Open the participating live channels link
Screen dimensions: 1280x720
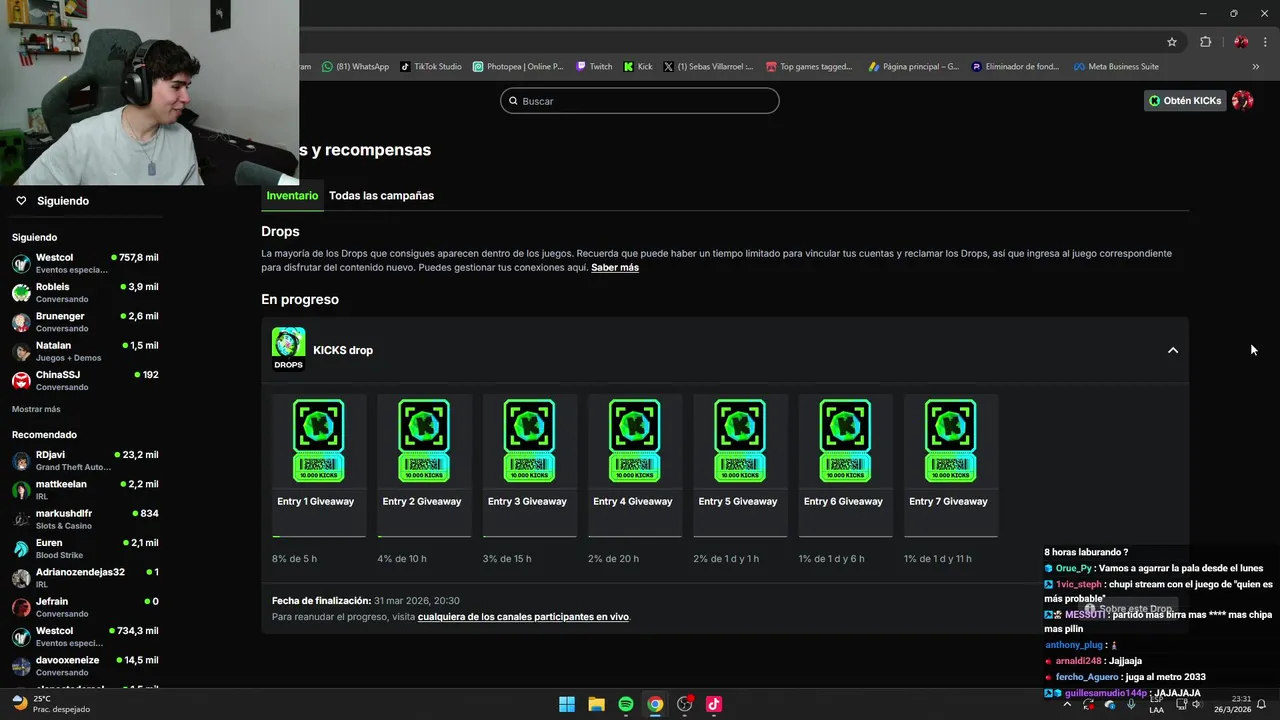click(x=523, y=617)
